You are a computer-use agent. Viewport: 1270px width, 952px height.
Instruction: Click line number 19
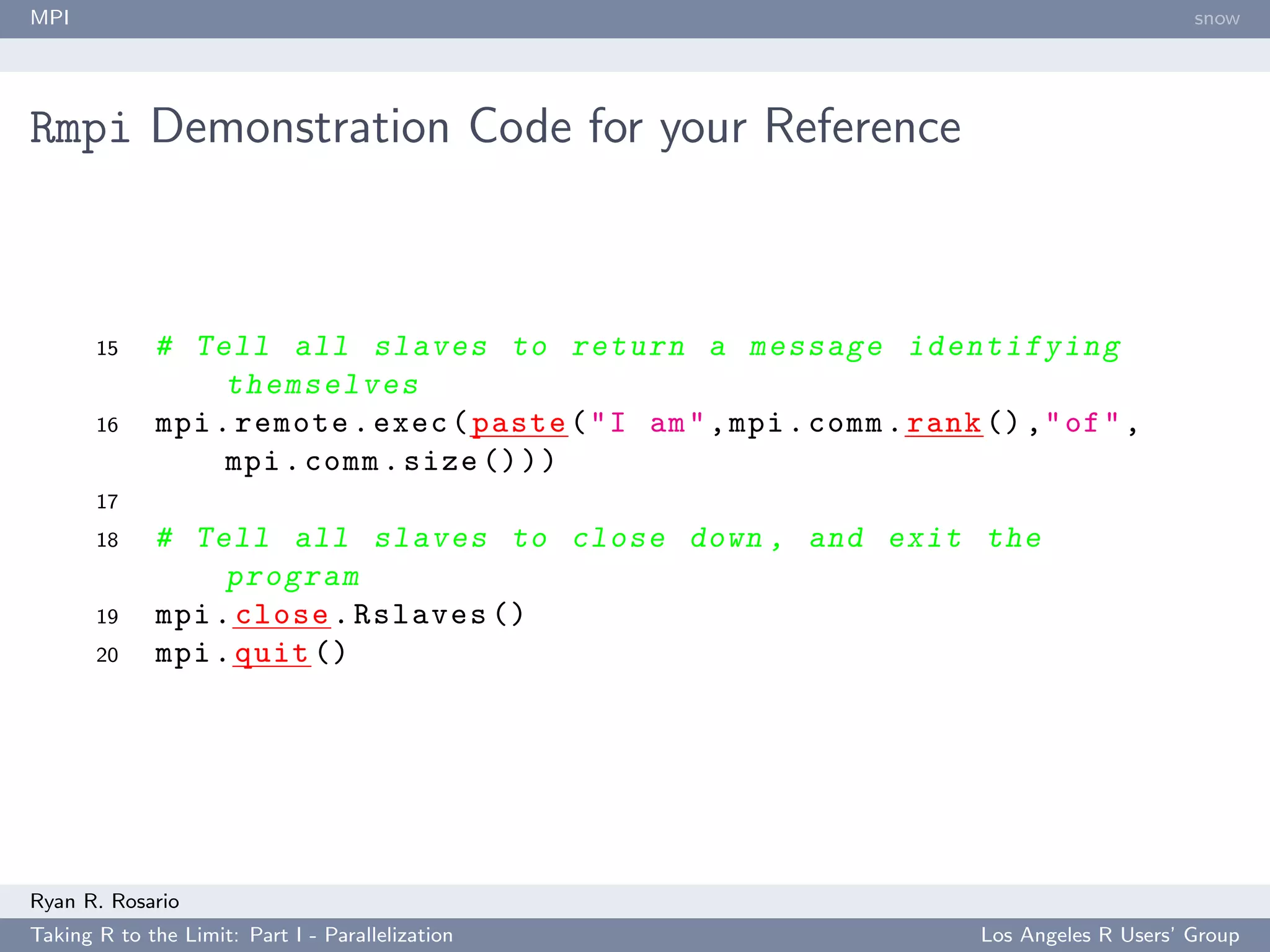coord(107,617)
